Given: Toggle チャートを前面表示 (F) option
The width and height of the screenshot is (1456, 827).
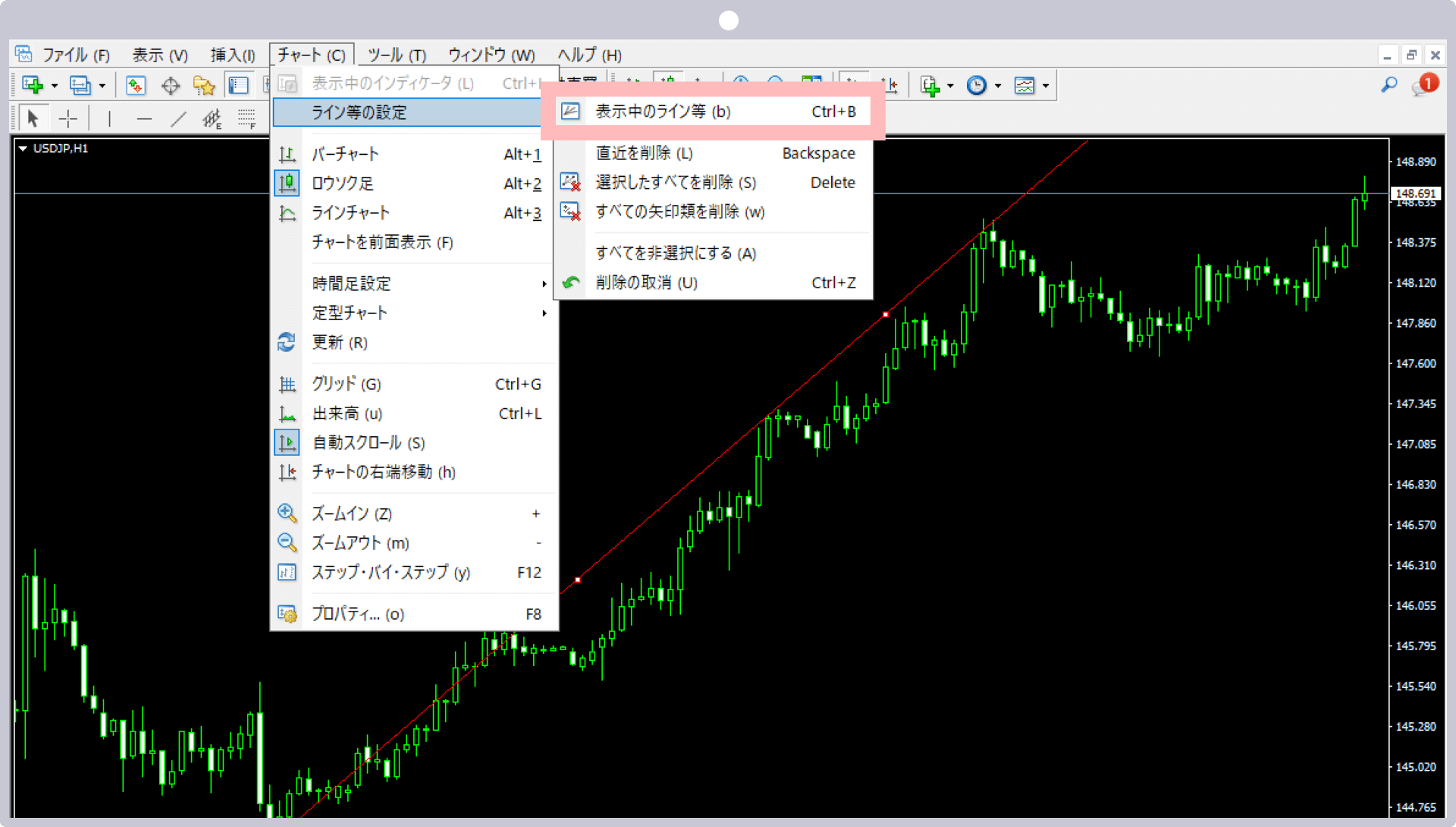Looking at the screenshot, I should tap(414, 242).
